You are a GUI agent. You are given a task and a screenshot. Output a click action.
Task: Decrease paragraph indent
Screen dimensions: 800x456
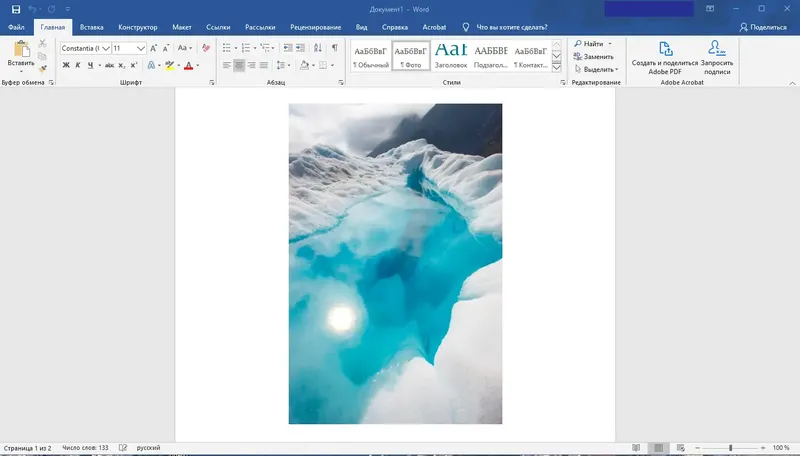(288, 48)
